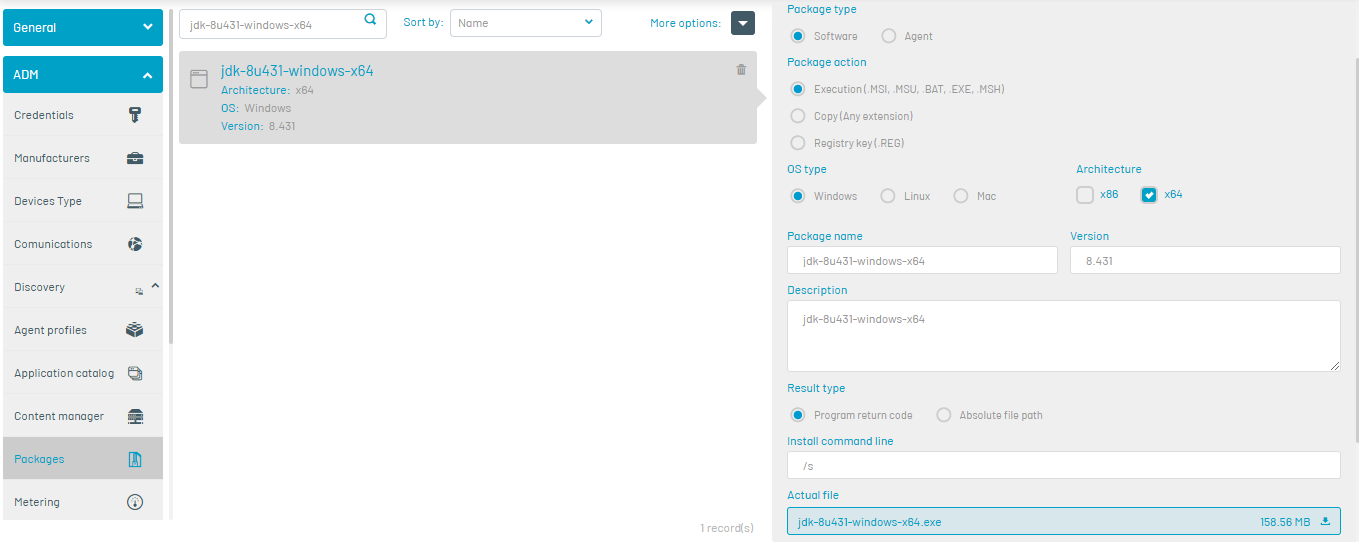The width and height of the screenshot is (1359, 549).
Task: Click "Architecture: x64" in package card
Action: [267, 90]
